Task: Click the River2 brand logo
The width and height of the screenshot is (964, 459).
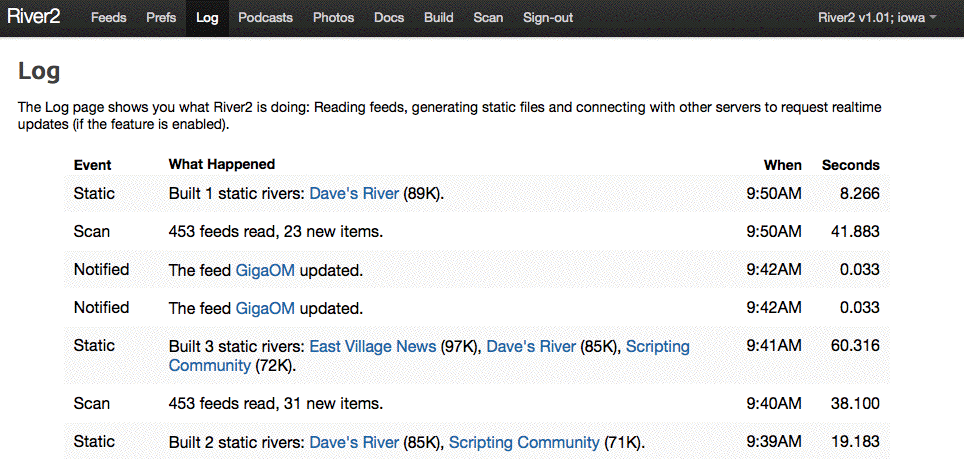Action: pyautogui.click(x=34, y=17)
